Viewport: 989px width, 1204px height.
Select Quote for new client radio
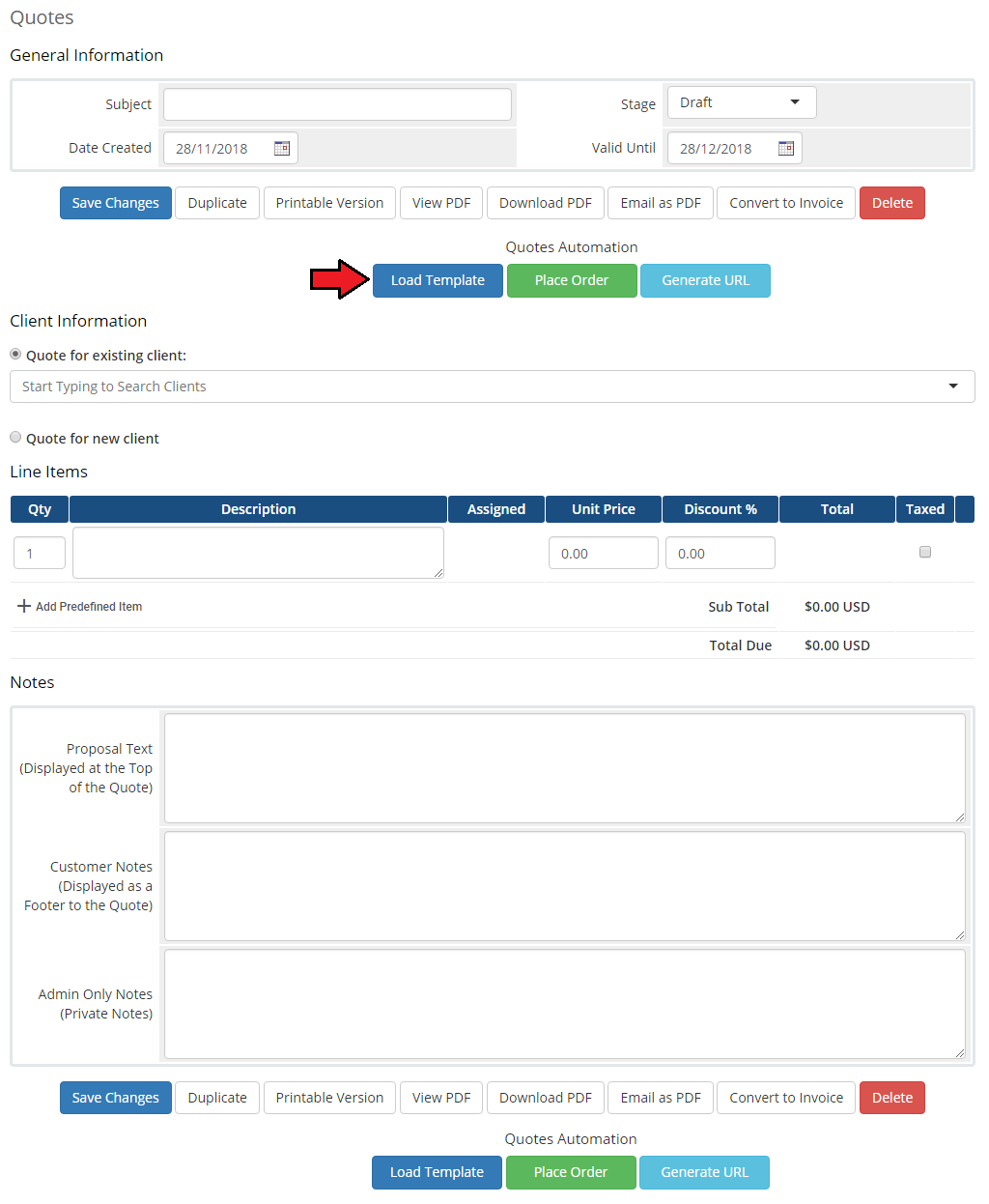(15, 438)
